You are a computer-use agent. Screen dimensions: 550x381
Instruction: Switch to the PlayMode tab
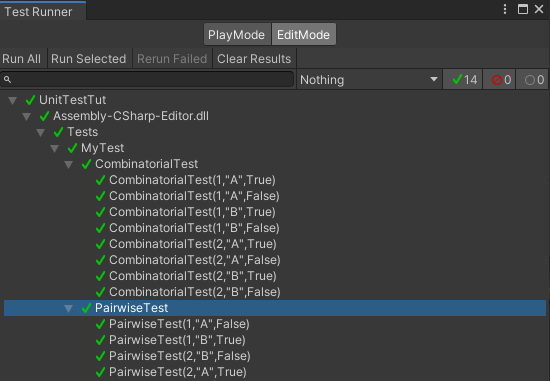236,35
